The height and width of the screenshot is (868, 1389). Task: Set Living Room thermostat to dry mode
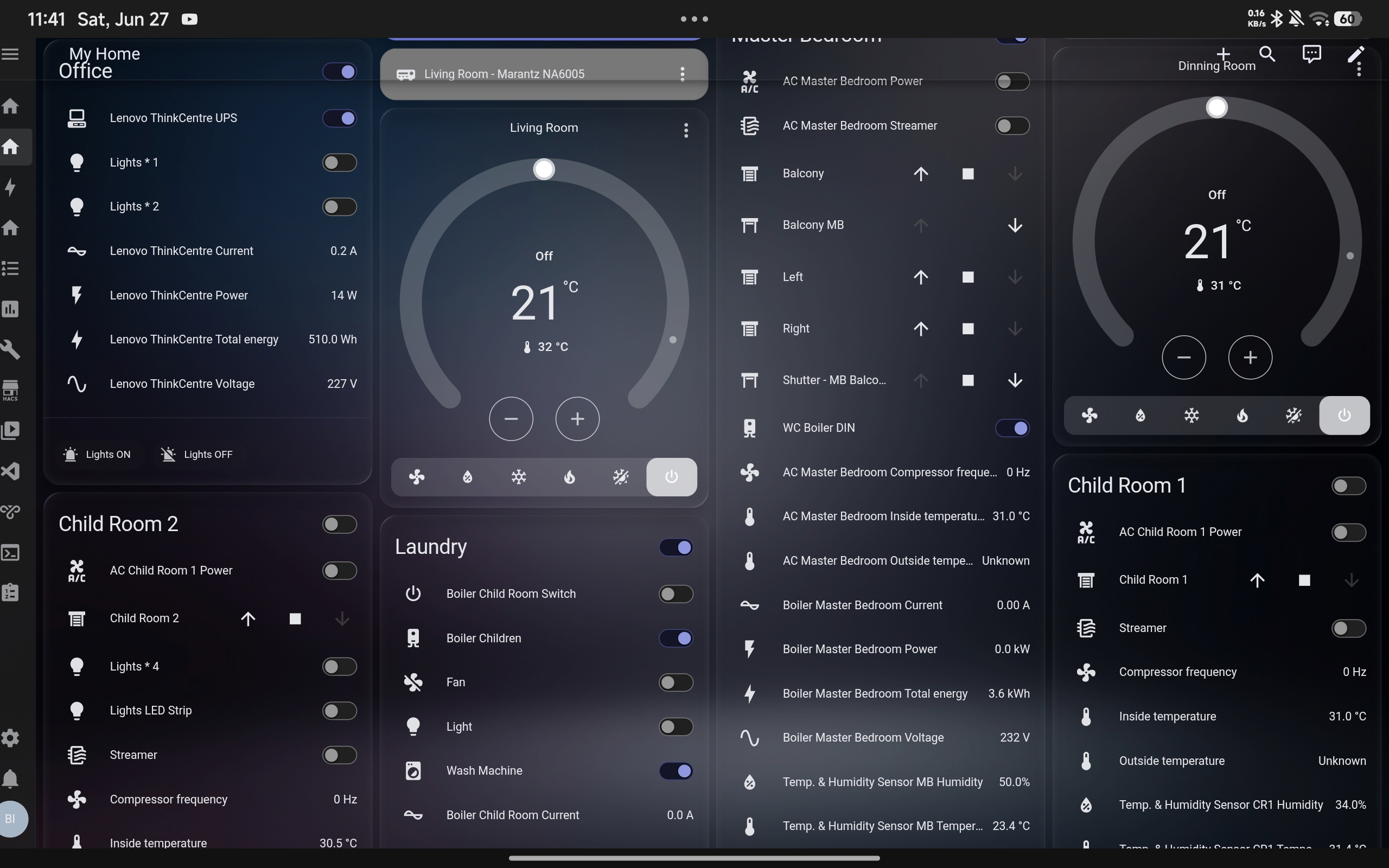(x=468, y=477)
